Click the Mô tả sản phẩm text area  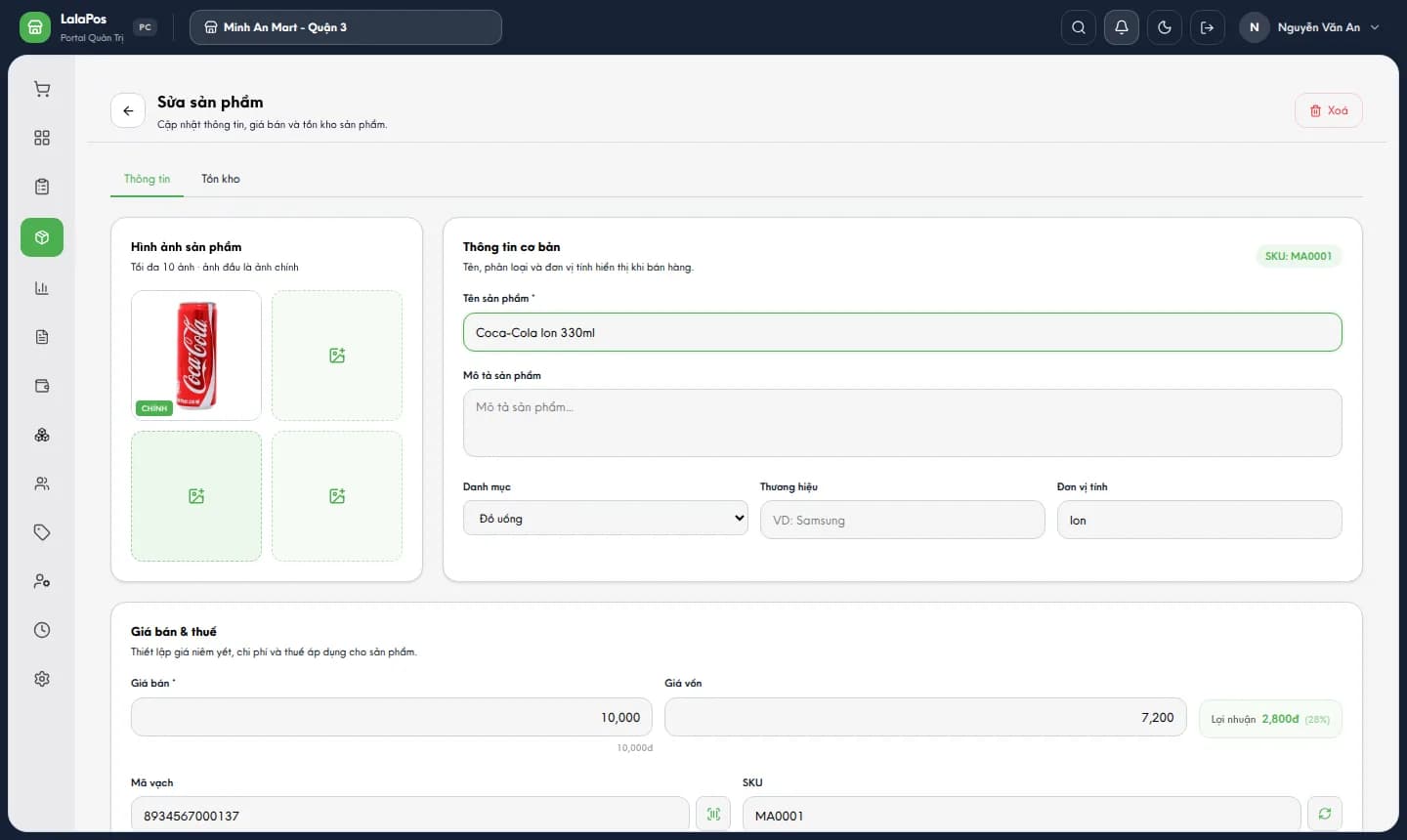(903, 423)
